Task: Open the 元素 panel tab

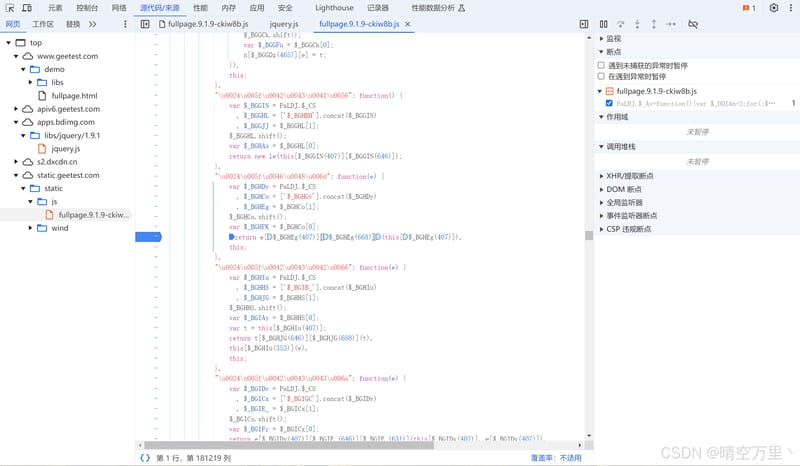Action: 55,8
